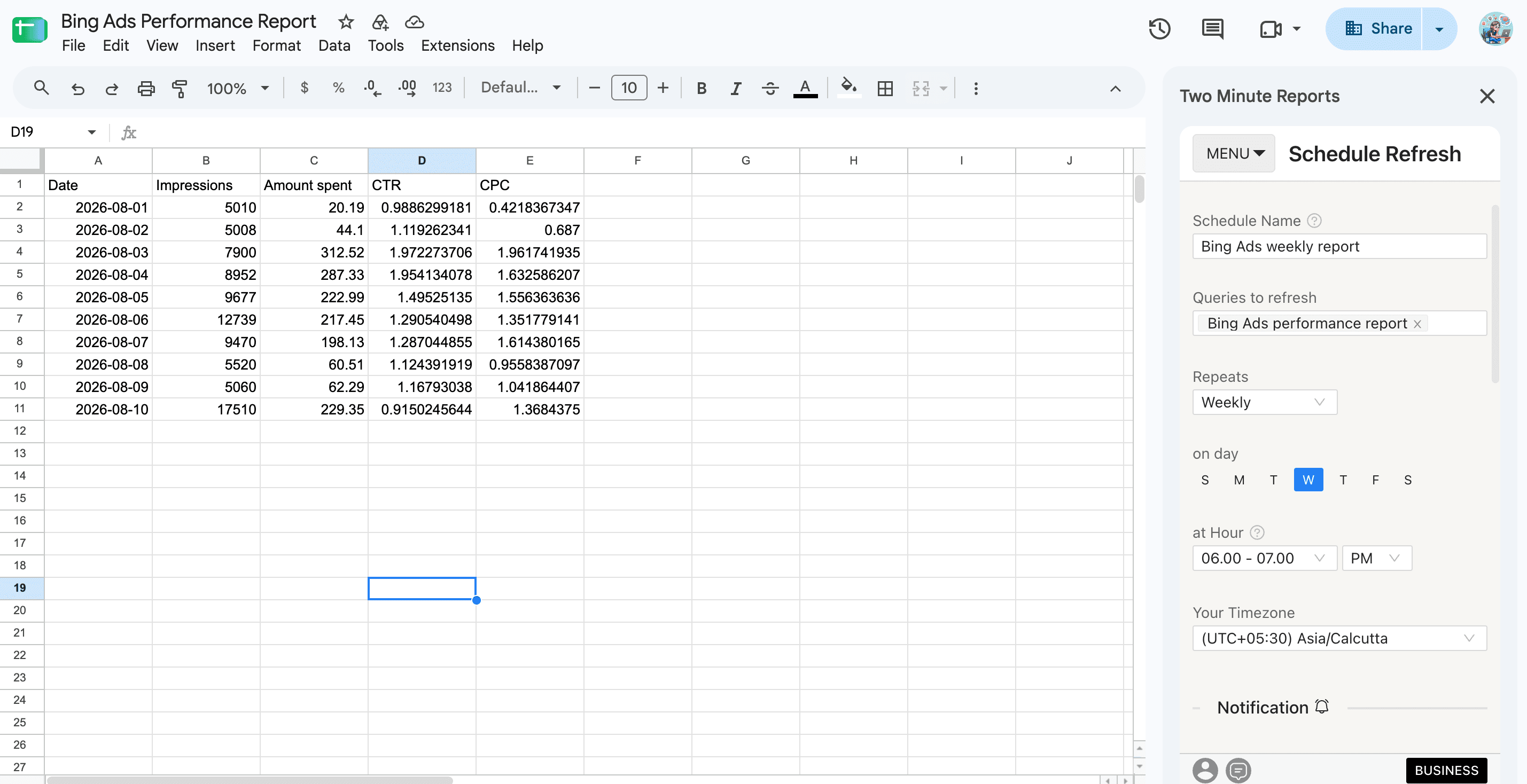1527x784 pixels.
Task: Open more number formats 123
Action: pyautogui.click(x=442, y=88)
